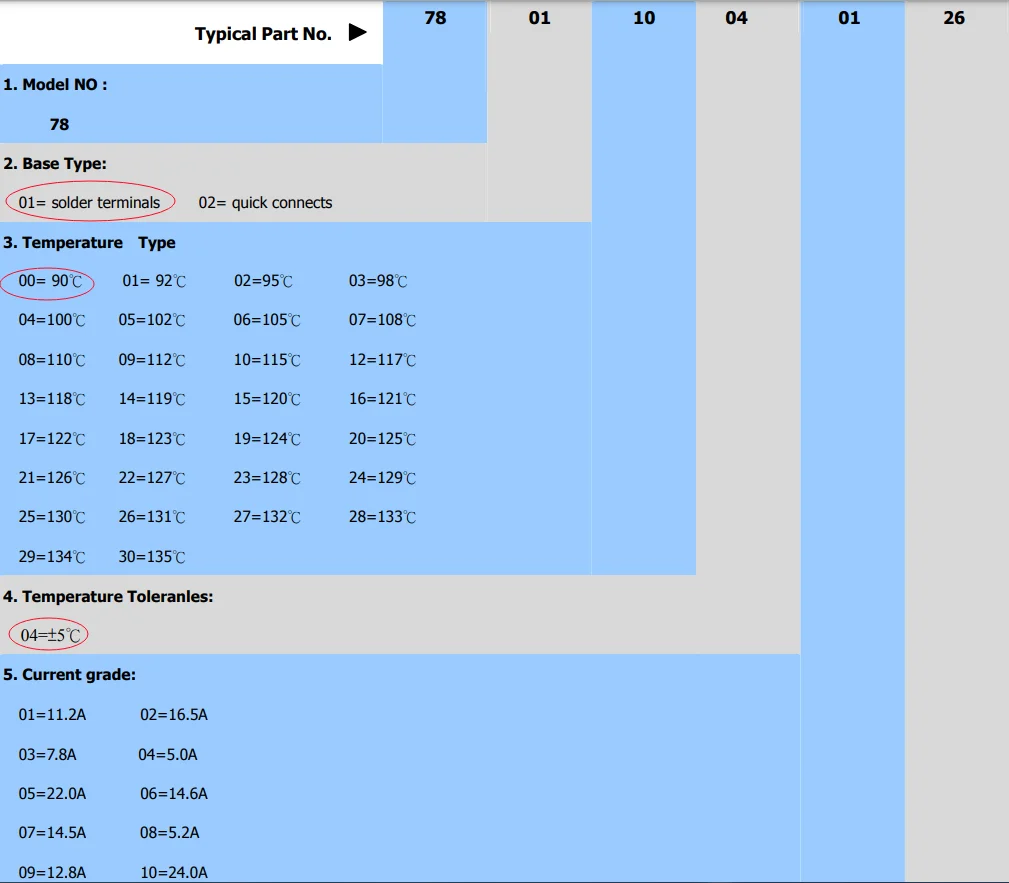Click "02= quick connects" text
The height and width of the screenshot is (883, 1009).
pyautogui.click(x=265, y=203)
